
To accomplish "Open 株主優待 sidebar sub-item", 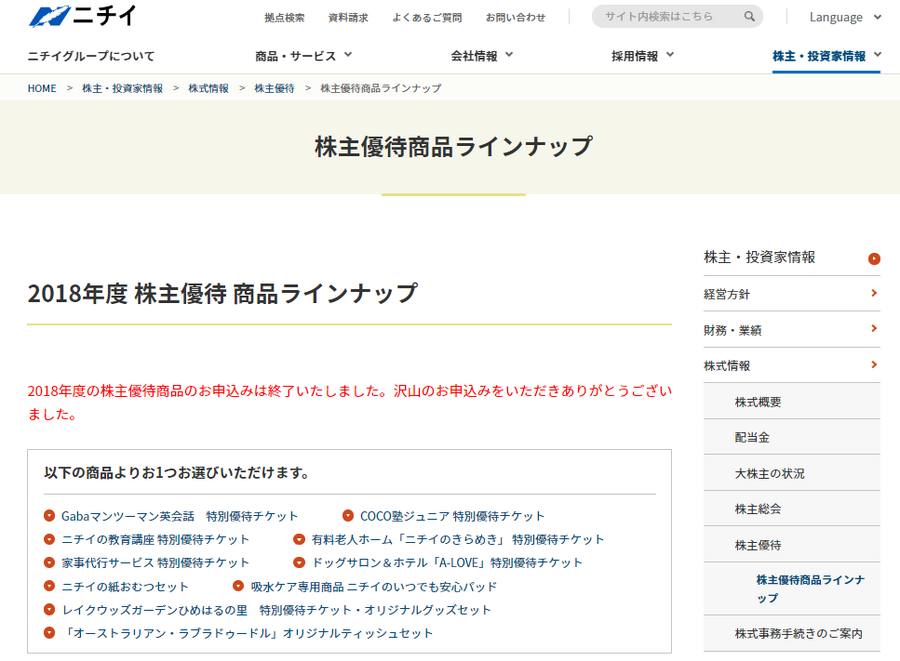I will (792, 545).
